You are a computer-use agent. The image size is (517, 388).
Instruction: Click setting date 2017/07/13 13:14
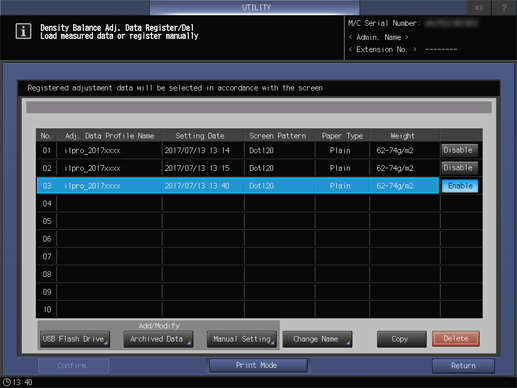pos(197,150)
